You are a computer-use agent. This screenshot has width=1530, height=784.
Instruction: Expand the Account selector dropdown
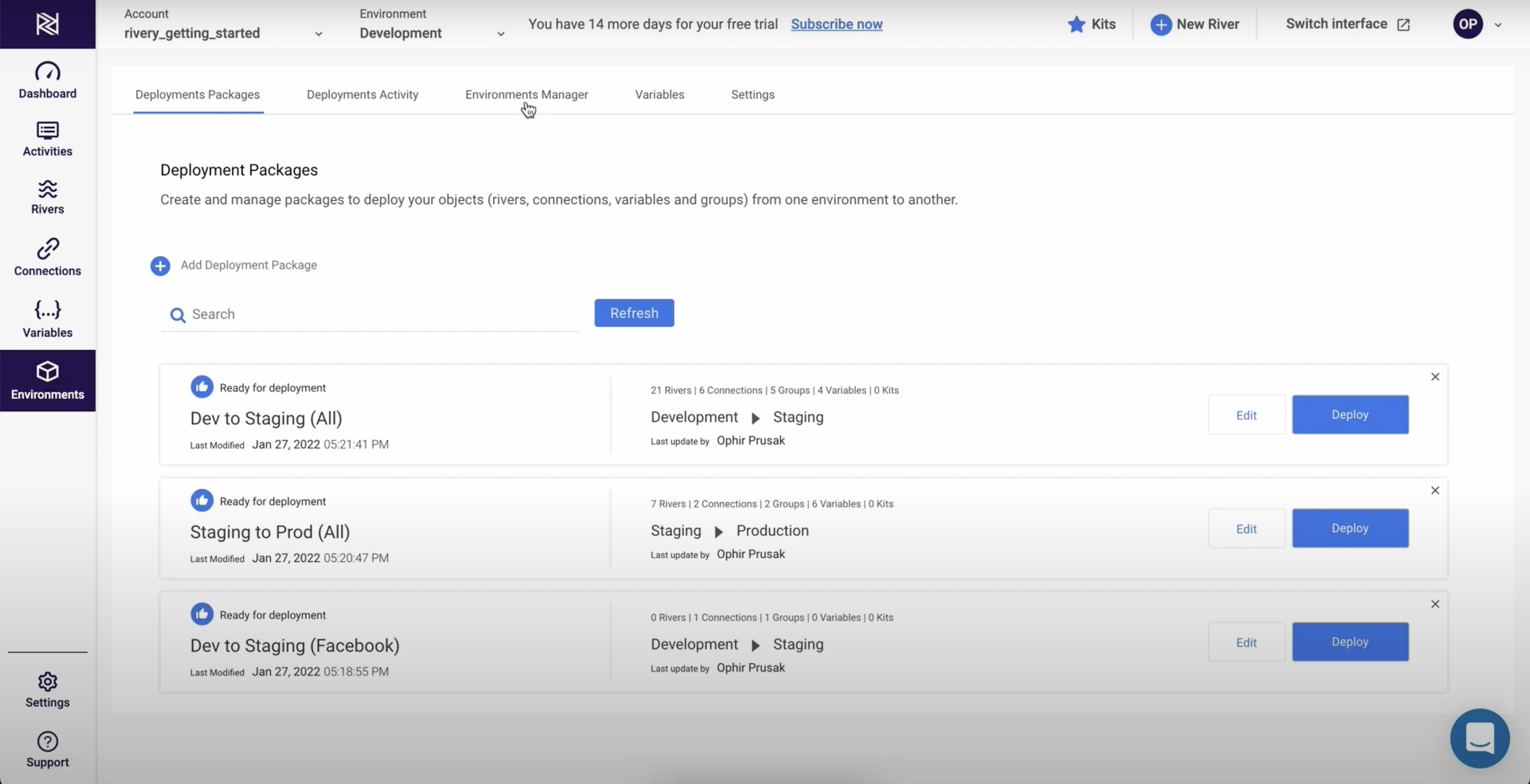click(x=319, y=34)
